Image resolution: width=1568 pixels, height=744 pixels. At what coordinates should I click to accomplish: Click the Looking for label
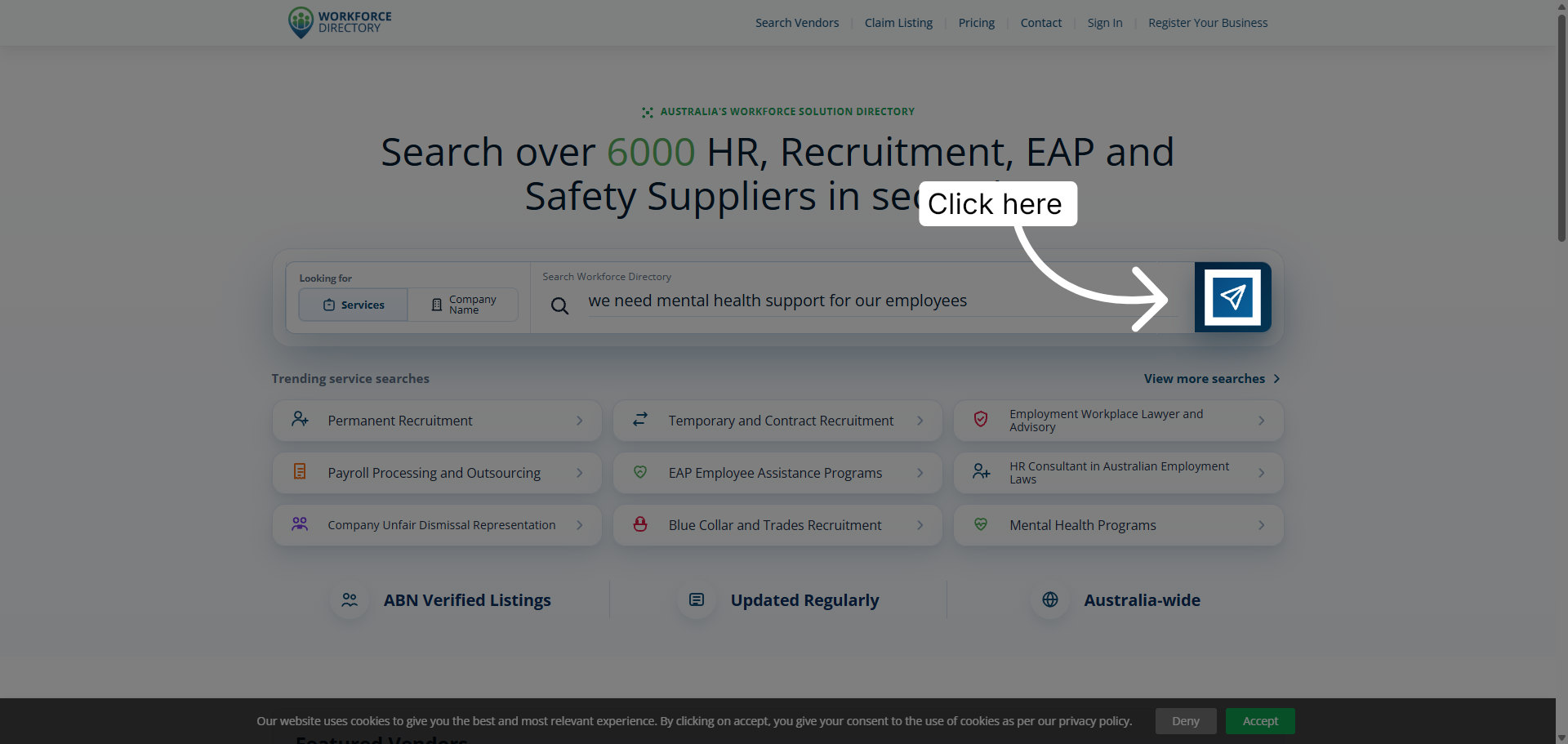tap(325, 278)
